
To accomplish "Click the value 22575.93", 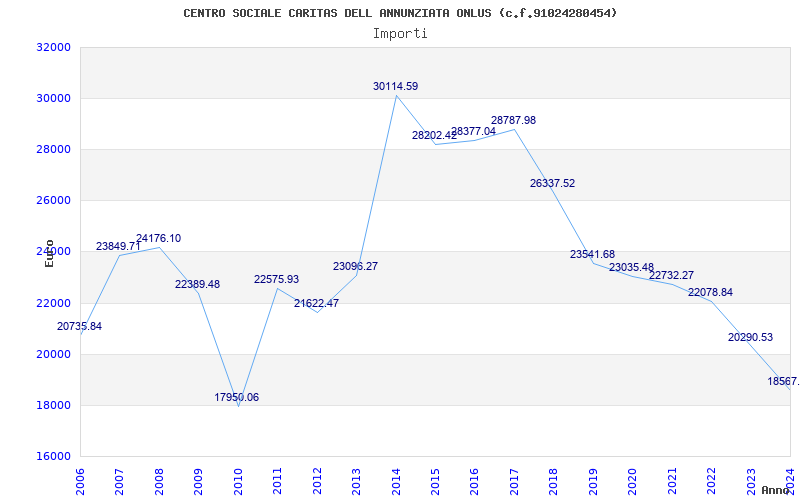I will click(277, 279).
